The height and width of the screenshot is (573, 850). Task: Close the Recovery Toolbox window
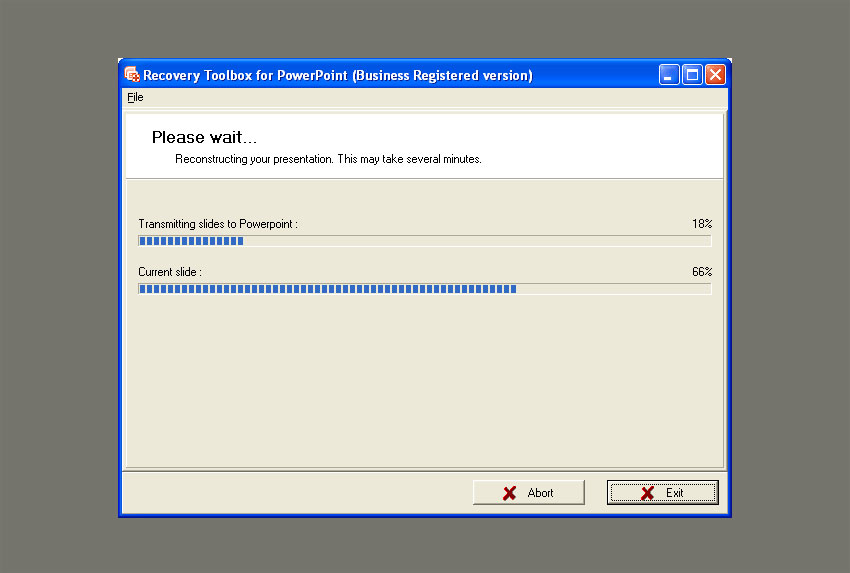[x=715, y=74]
